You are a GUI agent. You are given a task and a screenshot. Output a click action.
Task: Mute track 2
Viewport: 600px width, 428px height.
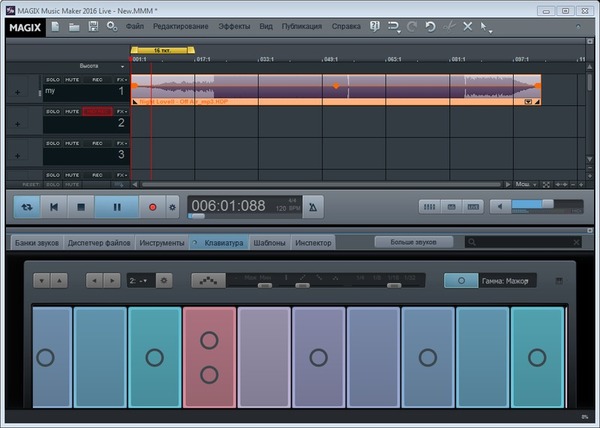[x=72, y=111]
